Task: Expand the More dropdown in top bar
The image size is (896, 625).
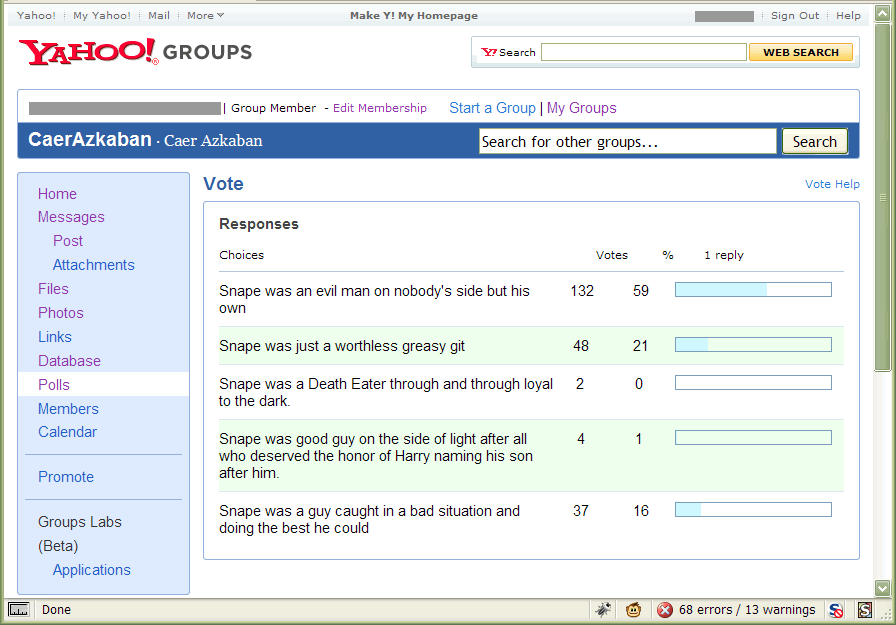Action: [205, 15]
